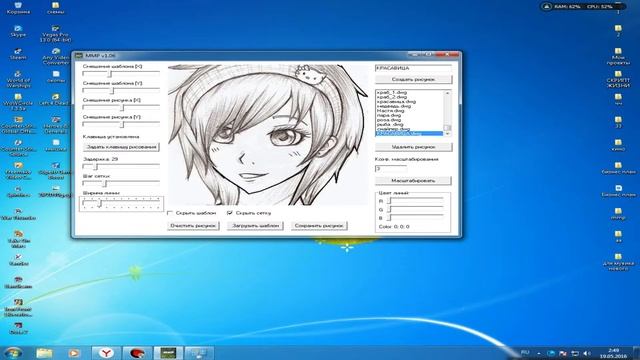Click the Создать рисунок button
Screen dimensions: 640x360
click(413, 79)
